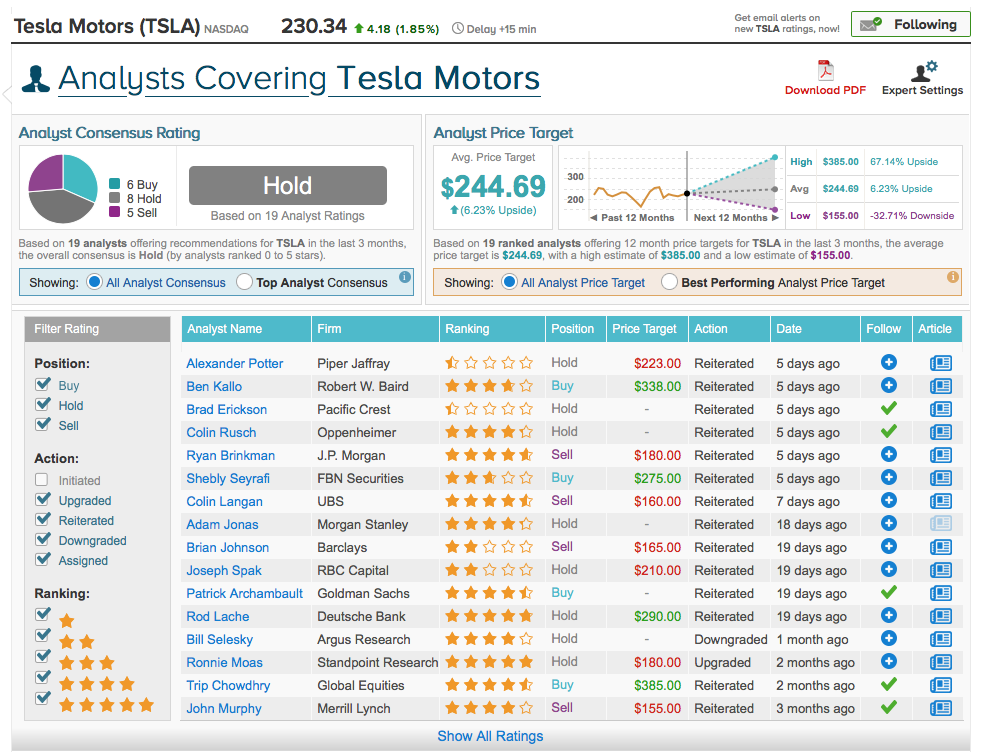
Task: Click the orange info icon in Price Target showing bar
Action: pos(952,277)
